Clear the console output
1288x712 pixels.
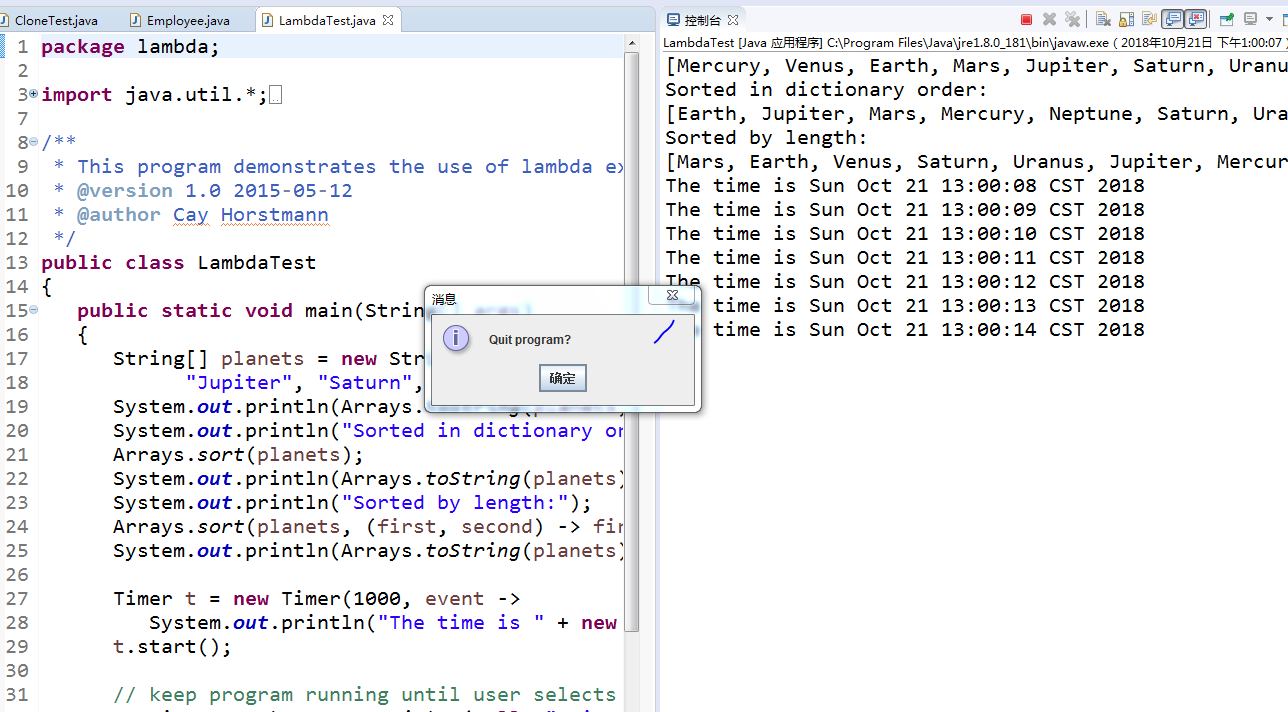tap(1103, 19)
